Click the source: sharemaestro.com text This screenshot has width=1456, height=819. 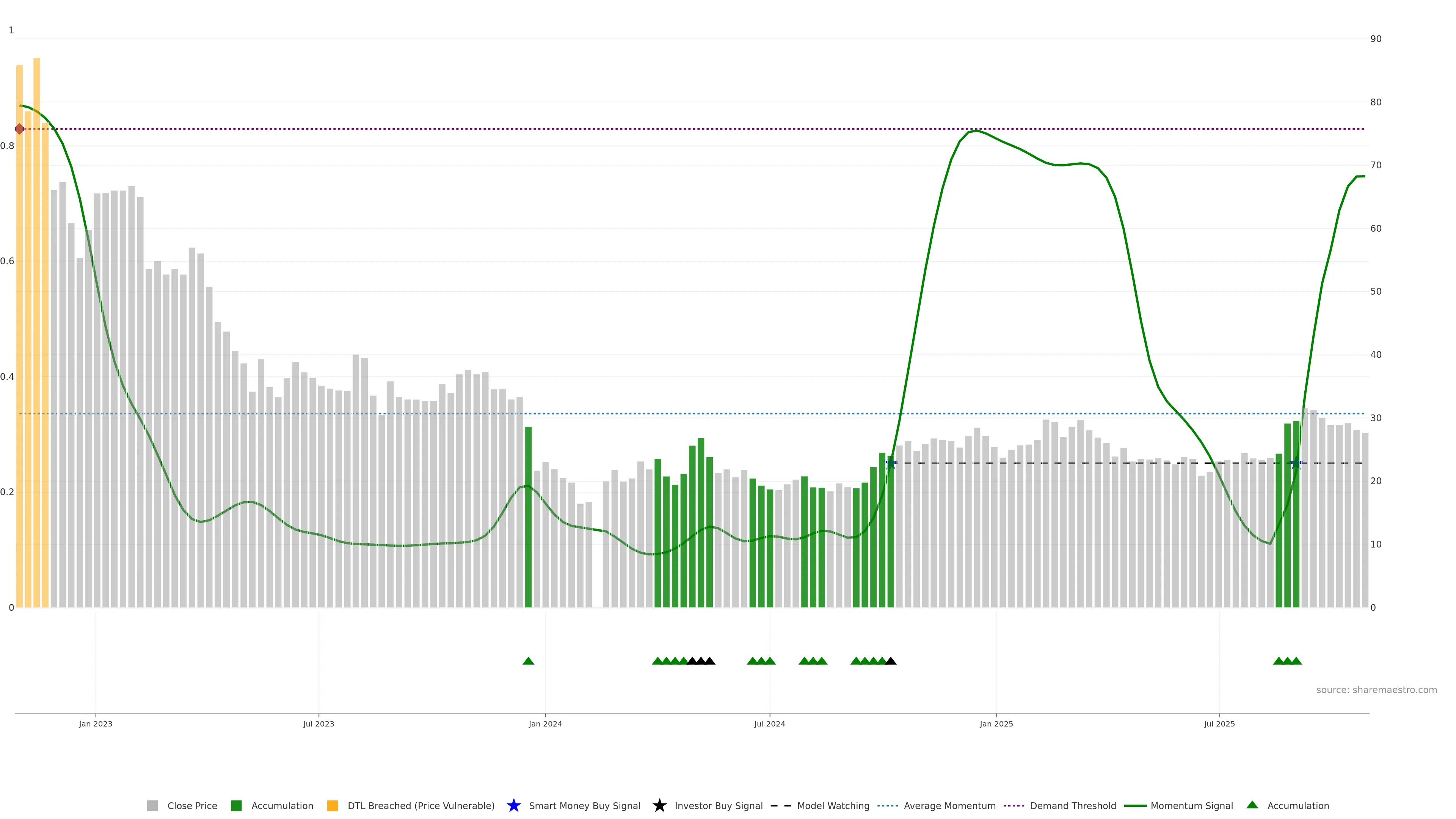pos(1376,690)
